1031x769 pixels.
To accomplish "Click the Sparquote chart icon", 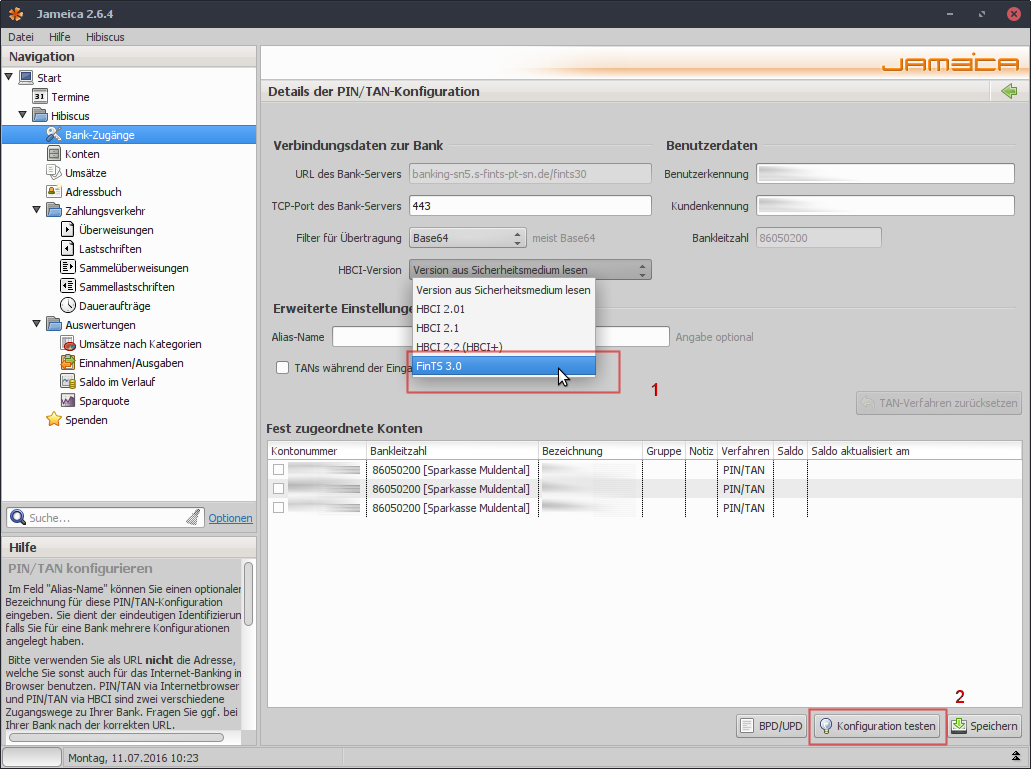I will coord(67,401).
